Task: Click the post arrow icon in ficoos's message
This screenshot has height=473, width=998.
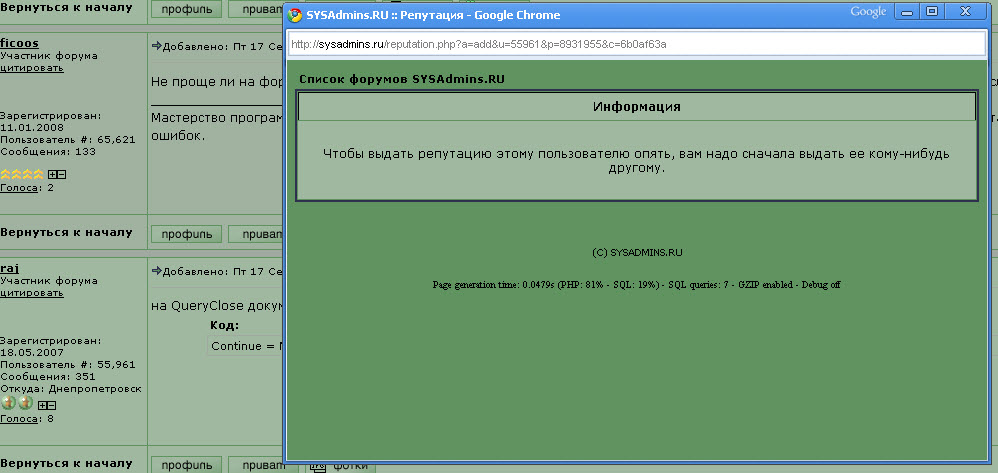Action: coord(157,46)
